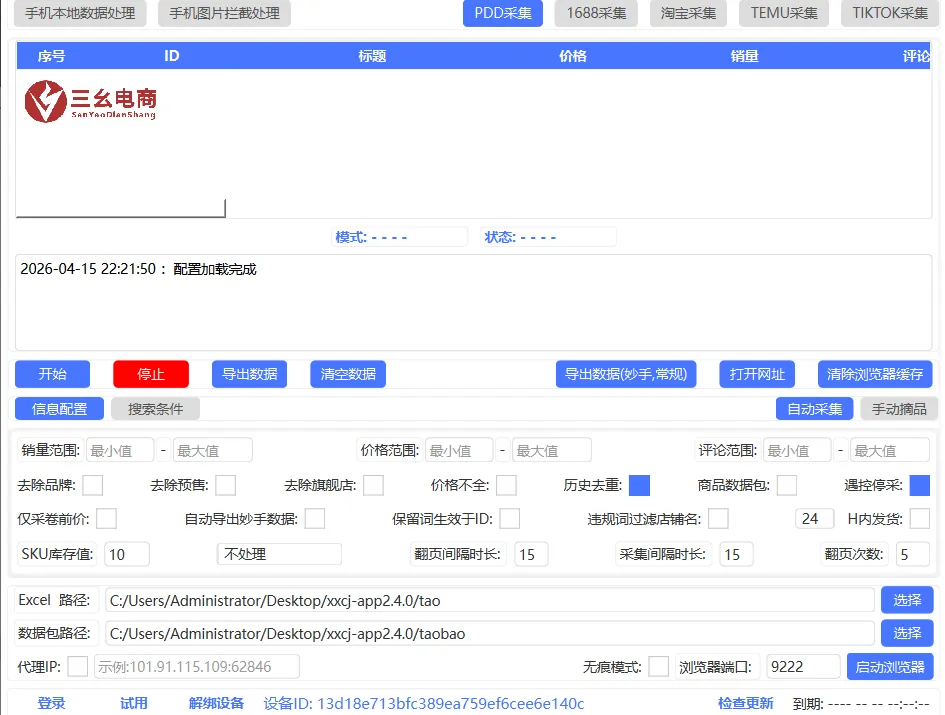Open the 淘宝采集 tab
The width and height of the screenshot is (945, 715).
click(x=688, y=13)
